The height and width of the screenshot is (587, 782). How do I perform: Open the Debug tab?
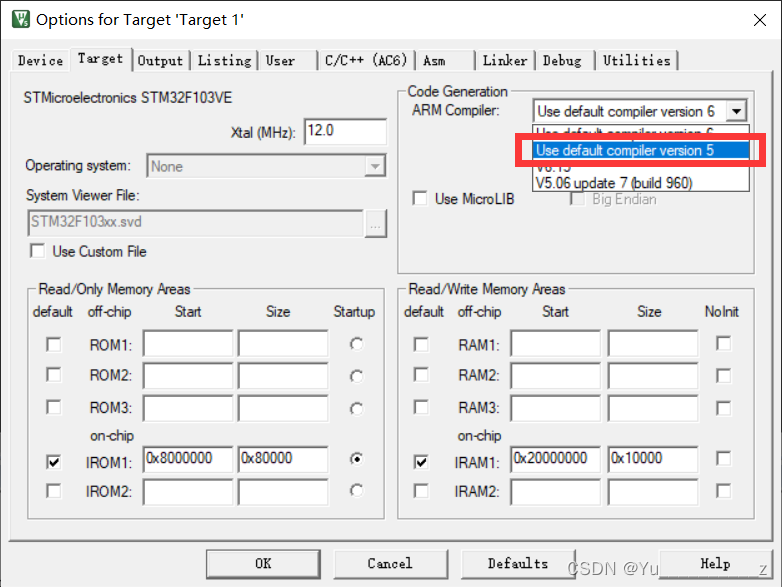565,61
